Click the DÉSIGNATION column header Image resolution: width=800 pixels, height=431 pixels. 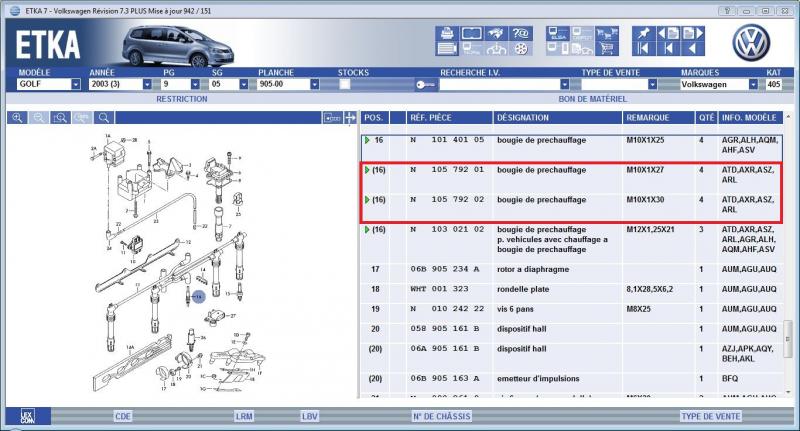[x=557, y=118]
